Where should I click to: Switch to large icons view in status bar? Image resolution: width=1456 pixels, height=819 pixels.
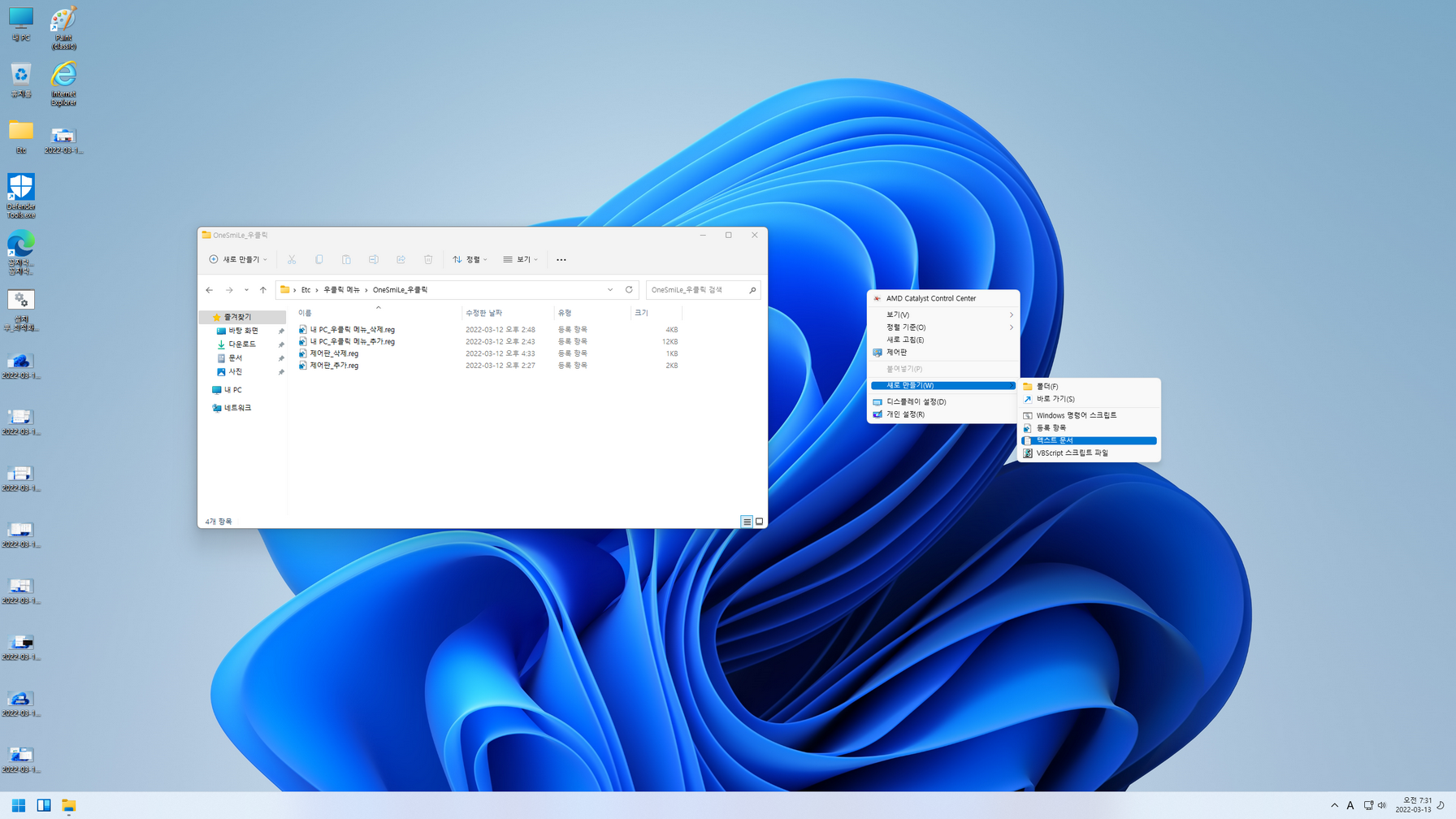click(x=759, y=522)
